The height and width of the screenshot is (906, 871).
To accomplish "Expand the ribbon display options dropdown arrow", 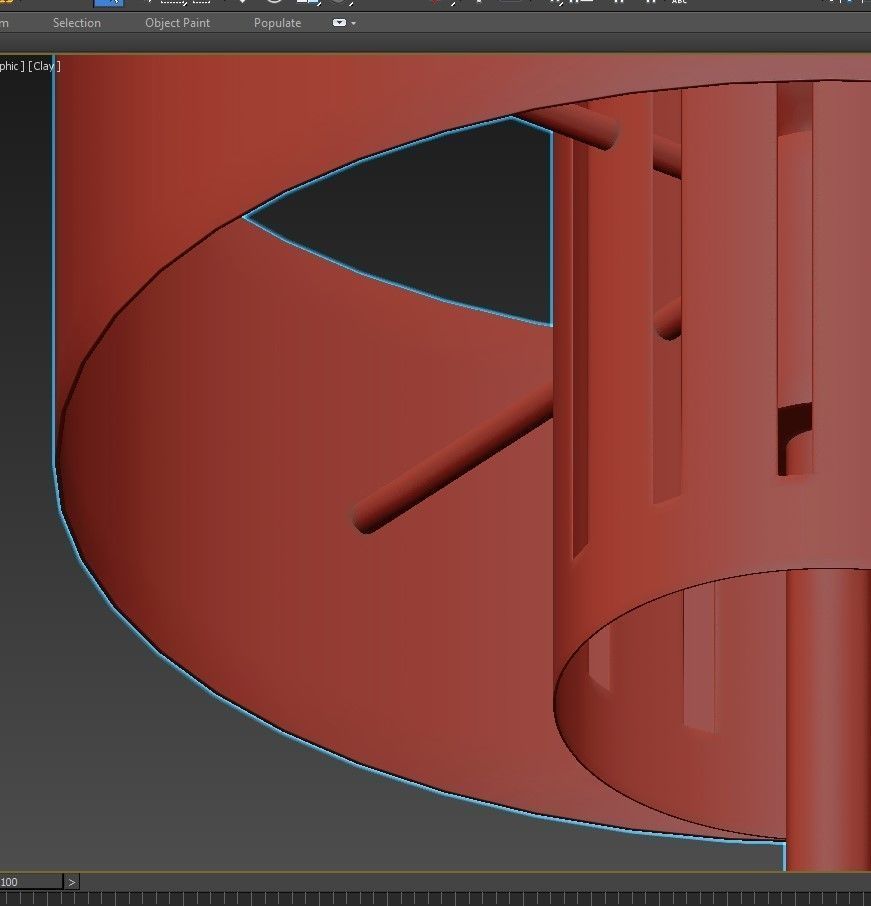I will 353,23.
